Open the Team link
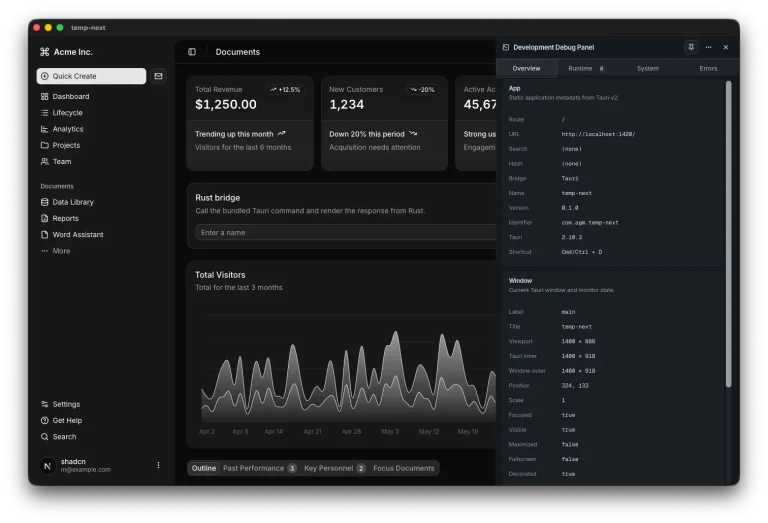The width and height of the screenshot is (768, 523). point(103,161)
